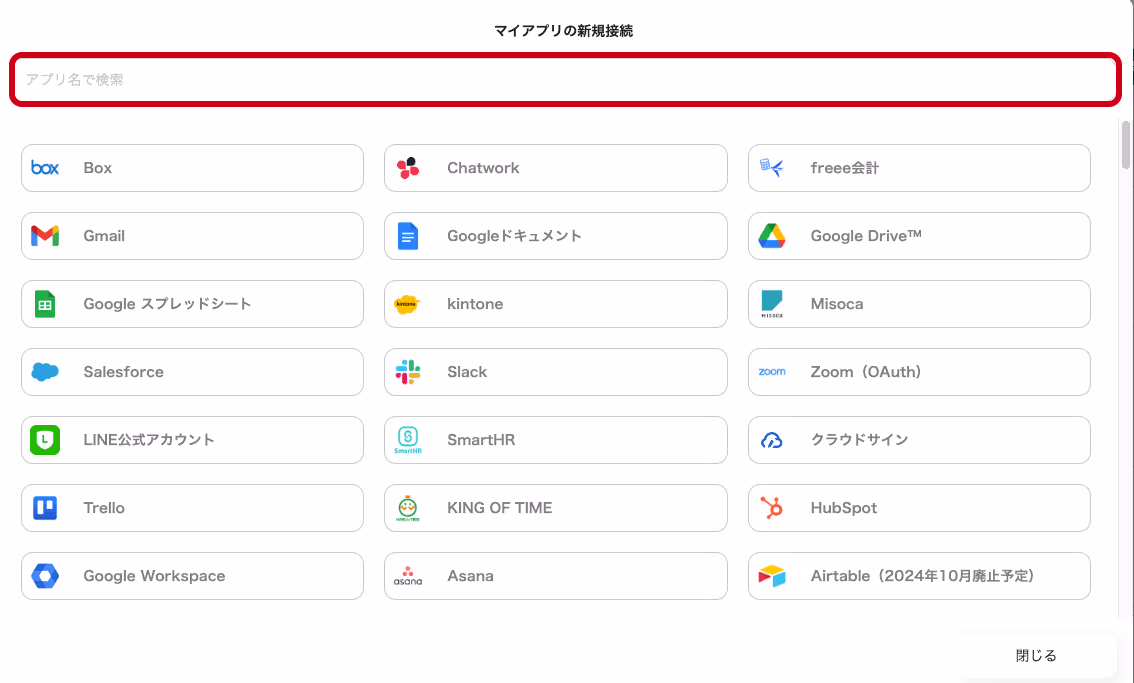
Task: Click the Box logo icon
Action: [45, 168]
